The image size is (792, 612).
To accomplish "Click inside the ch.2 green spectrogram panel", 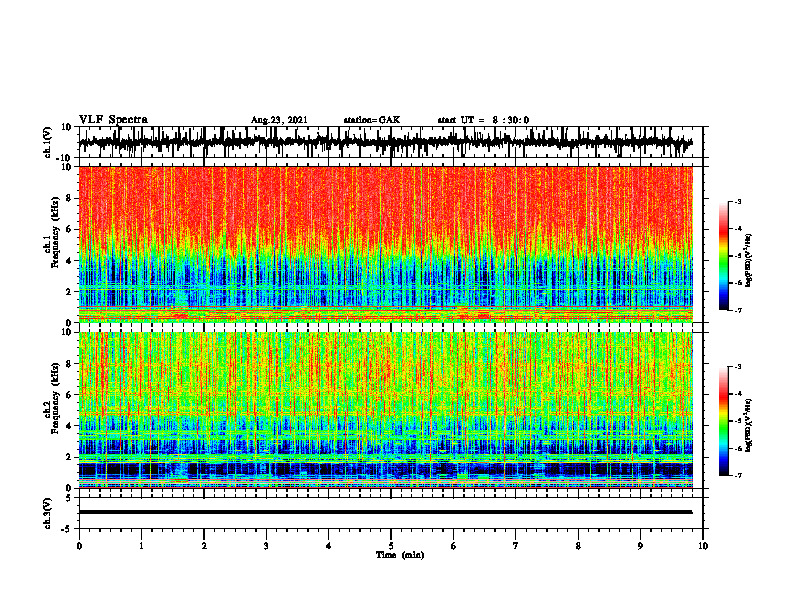I will tap(385, 410).
